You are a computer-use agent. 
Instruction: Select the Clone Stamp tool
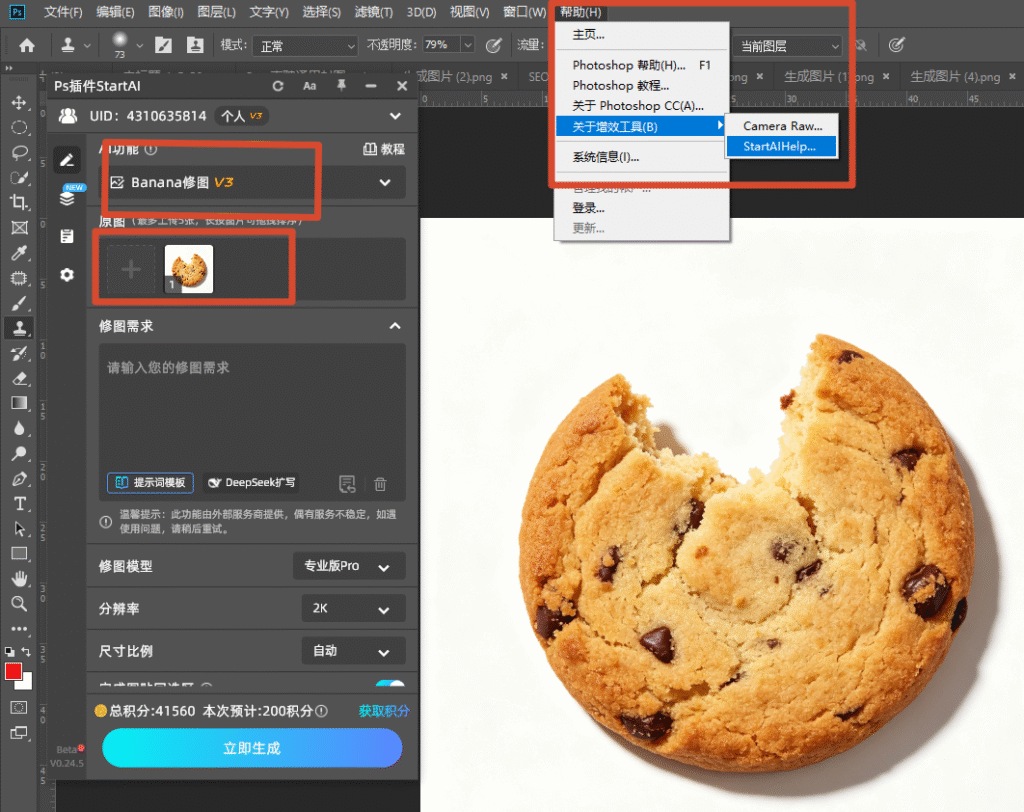[x=19, y=328]
